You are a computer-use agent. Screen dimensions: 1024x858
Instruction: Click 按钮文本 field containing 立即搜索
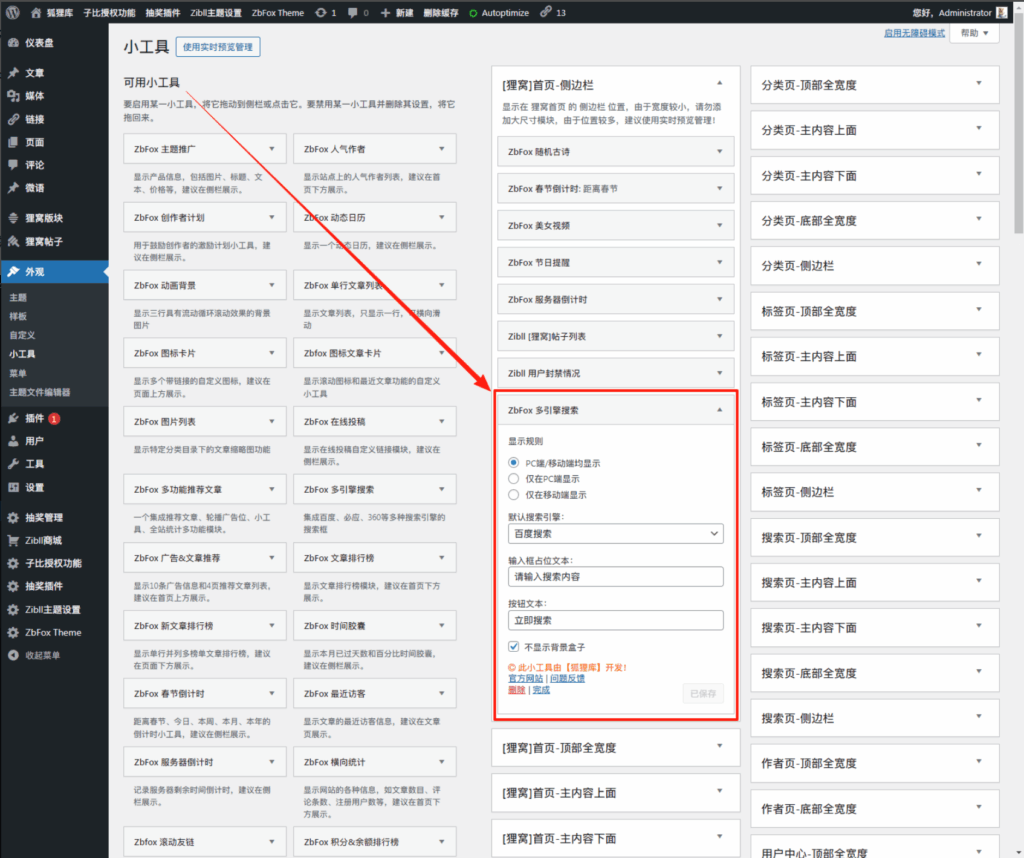(x=615, y=620)
